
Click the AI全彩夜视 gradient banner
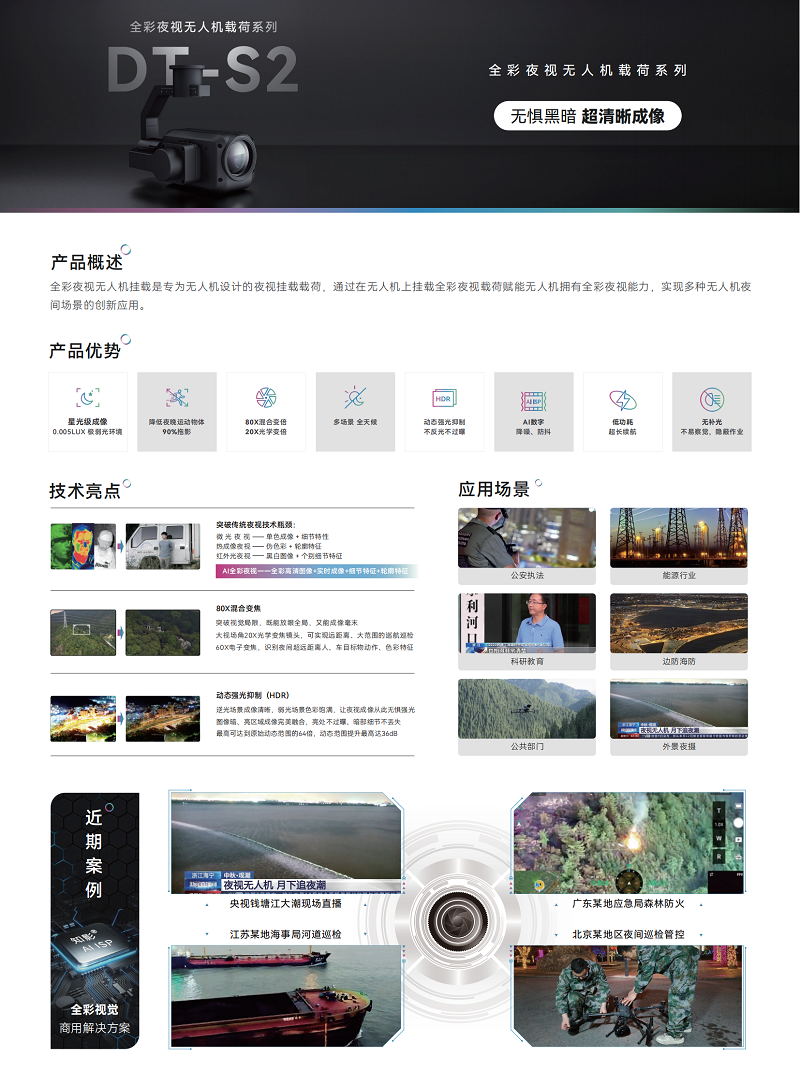(316, 571)
